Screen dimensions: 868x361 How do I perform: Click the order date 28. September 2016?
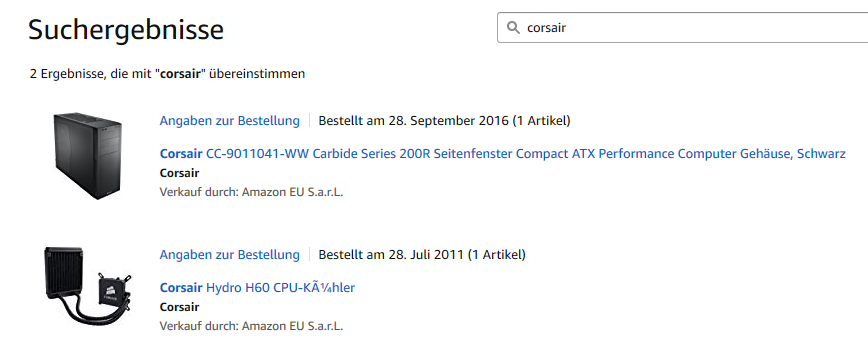coord(449,121)
